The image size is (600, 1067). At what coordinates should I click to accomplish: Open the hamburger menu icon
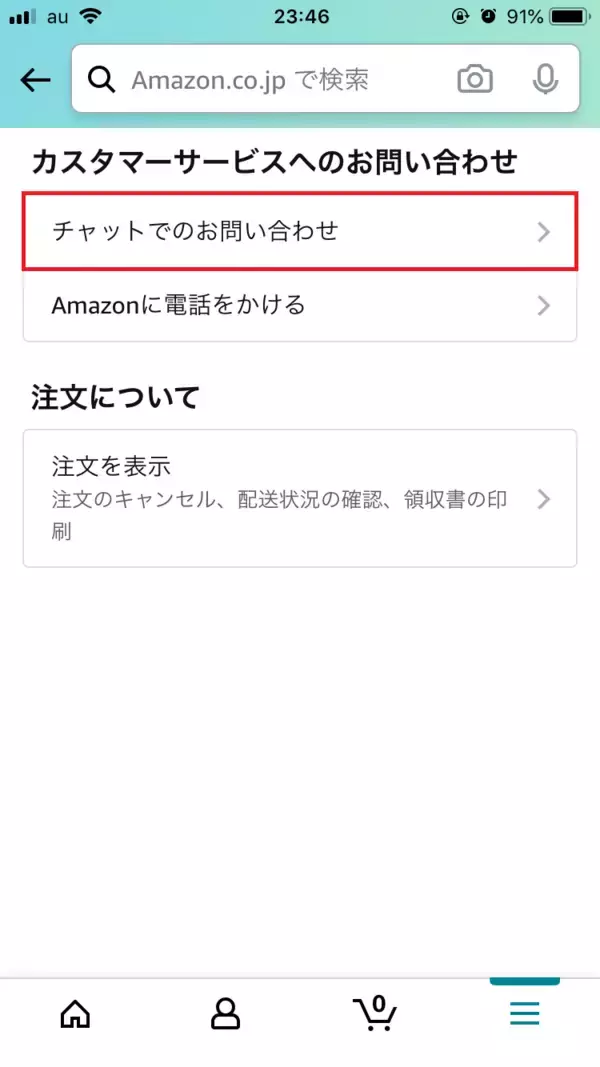coord(524,1013)
